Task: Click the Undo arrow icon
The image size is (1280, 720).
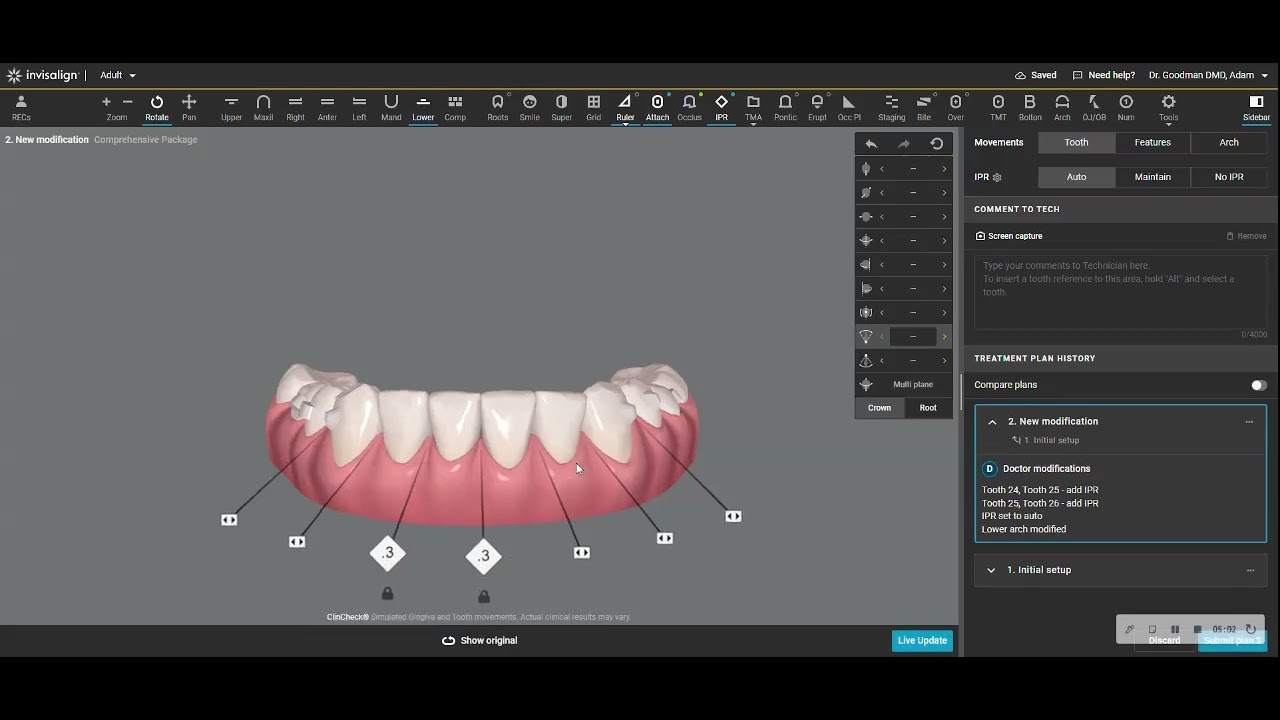Action: pyautogui.click(x=871, y=144)
